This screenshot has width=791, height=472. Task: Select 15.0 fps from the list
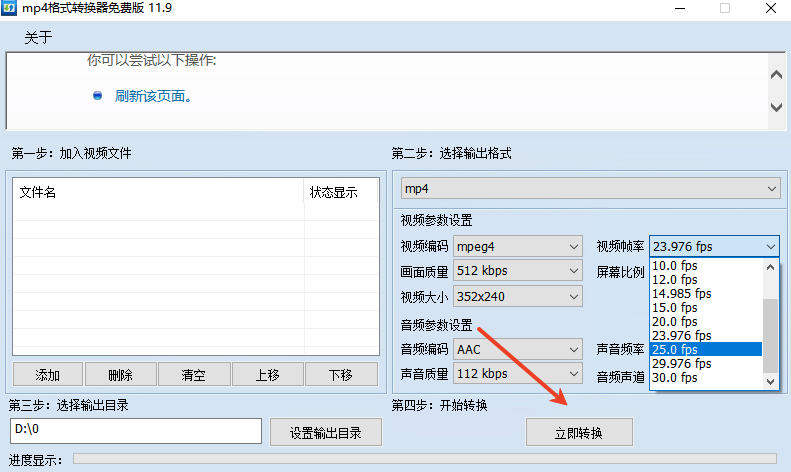click(x=706, y=308)
